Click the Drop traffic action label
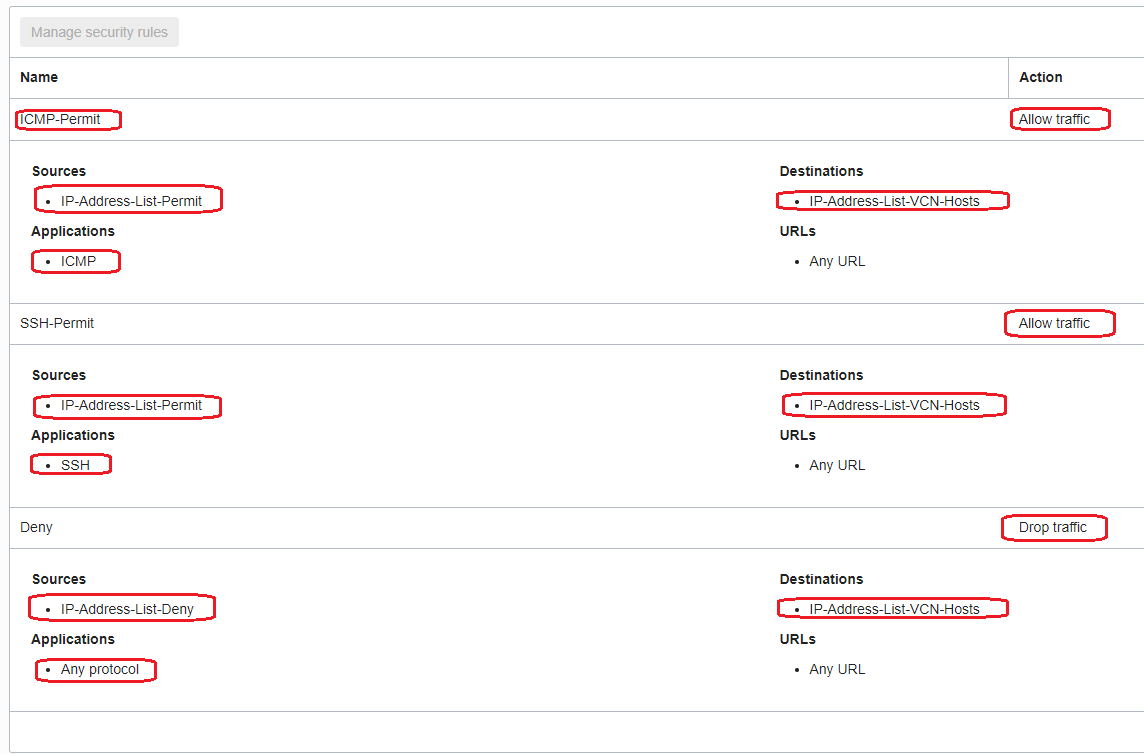This screenshot has height=754, width=1144. (x=1052, y=527)
